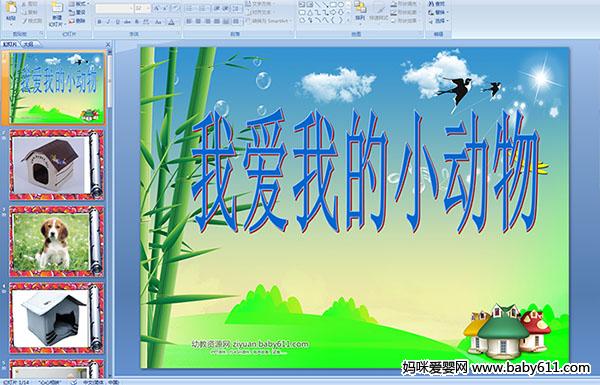The image size is (600, 385).
Task: Click the large Paste clipboard icon
Action: coord(11,8)
